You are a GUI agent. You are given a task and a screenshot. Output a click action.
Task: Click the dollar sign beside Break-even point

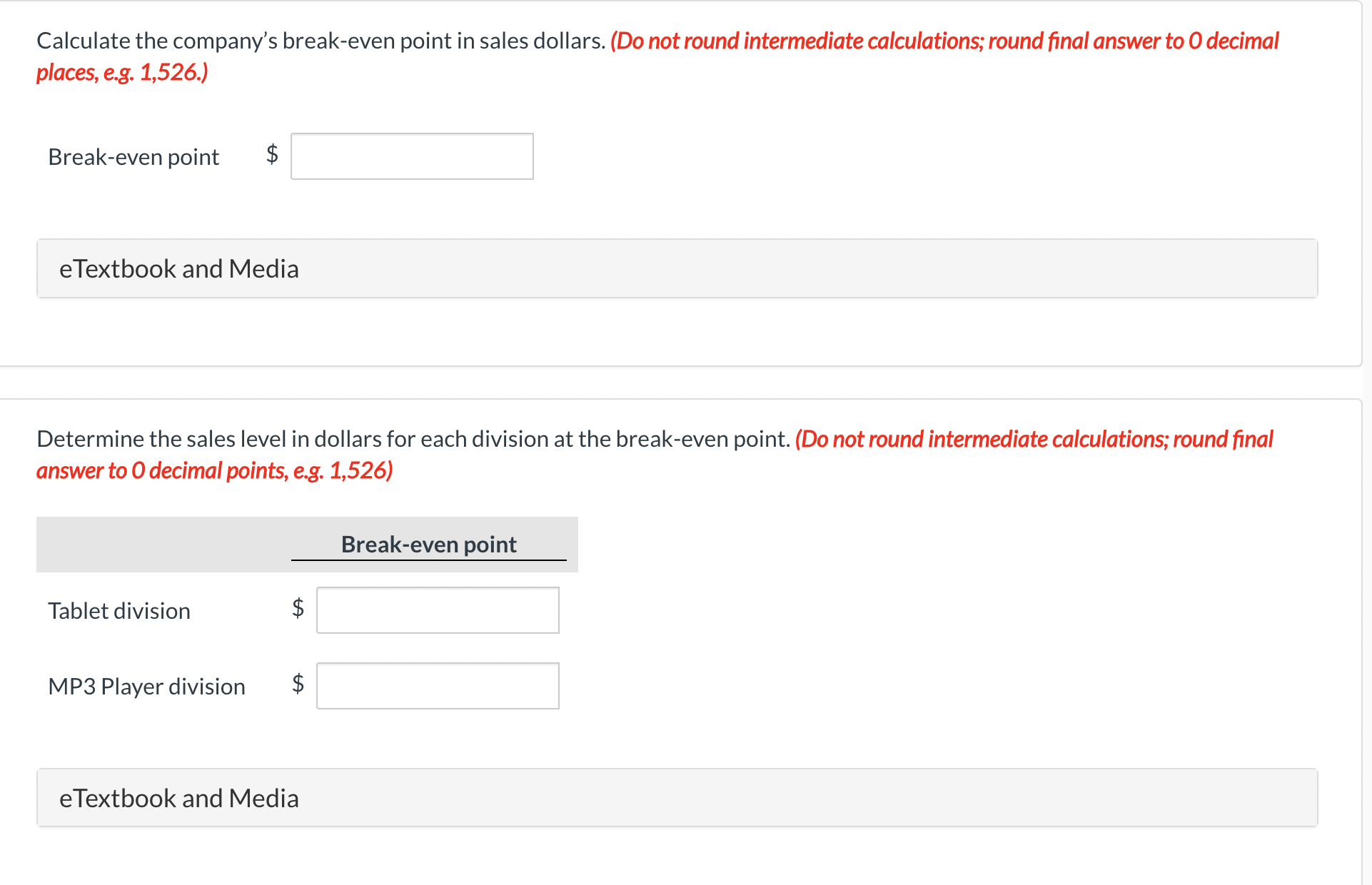(271, 156)
